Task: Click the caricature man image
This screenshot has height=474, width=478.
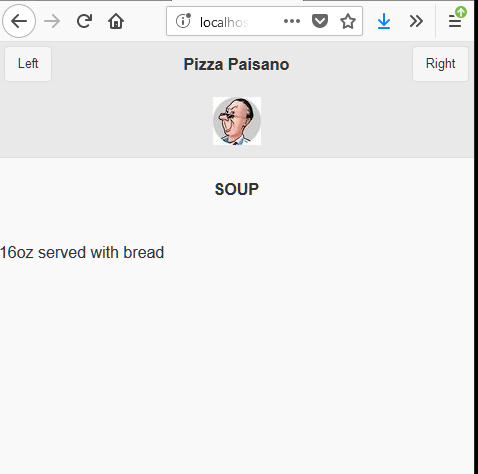Action: 237,121
